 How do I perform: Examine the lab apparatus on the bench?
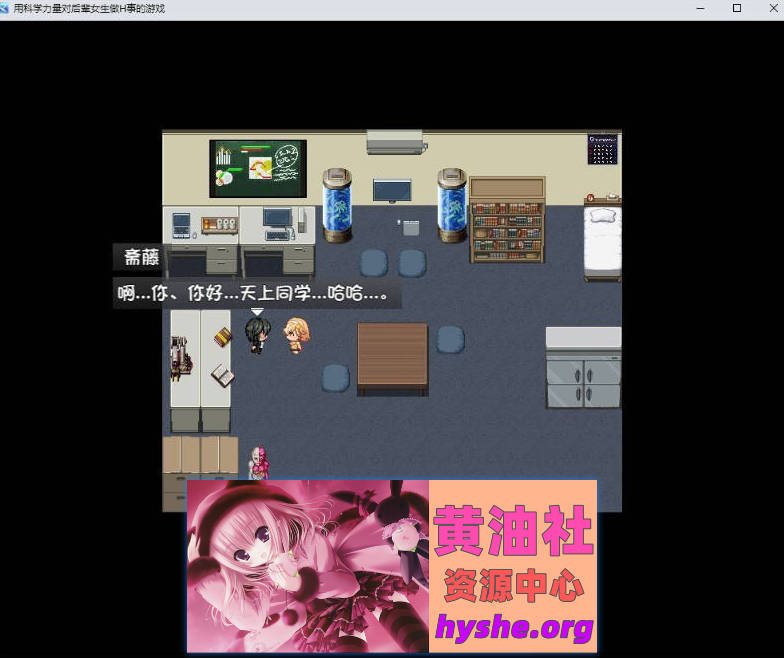(x=181, y=358)
